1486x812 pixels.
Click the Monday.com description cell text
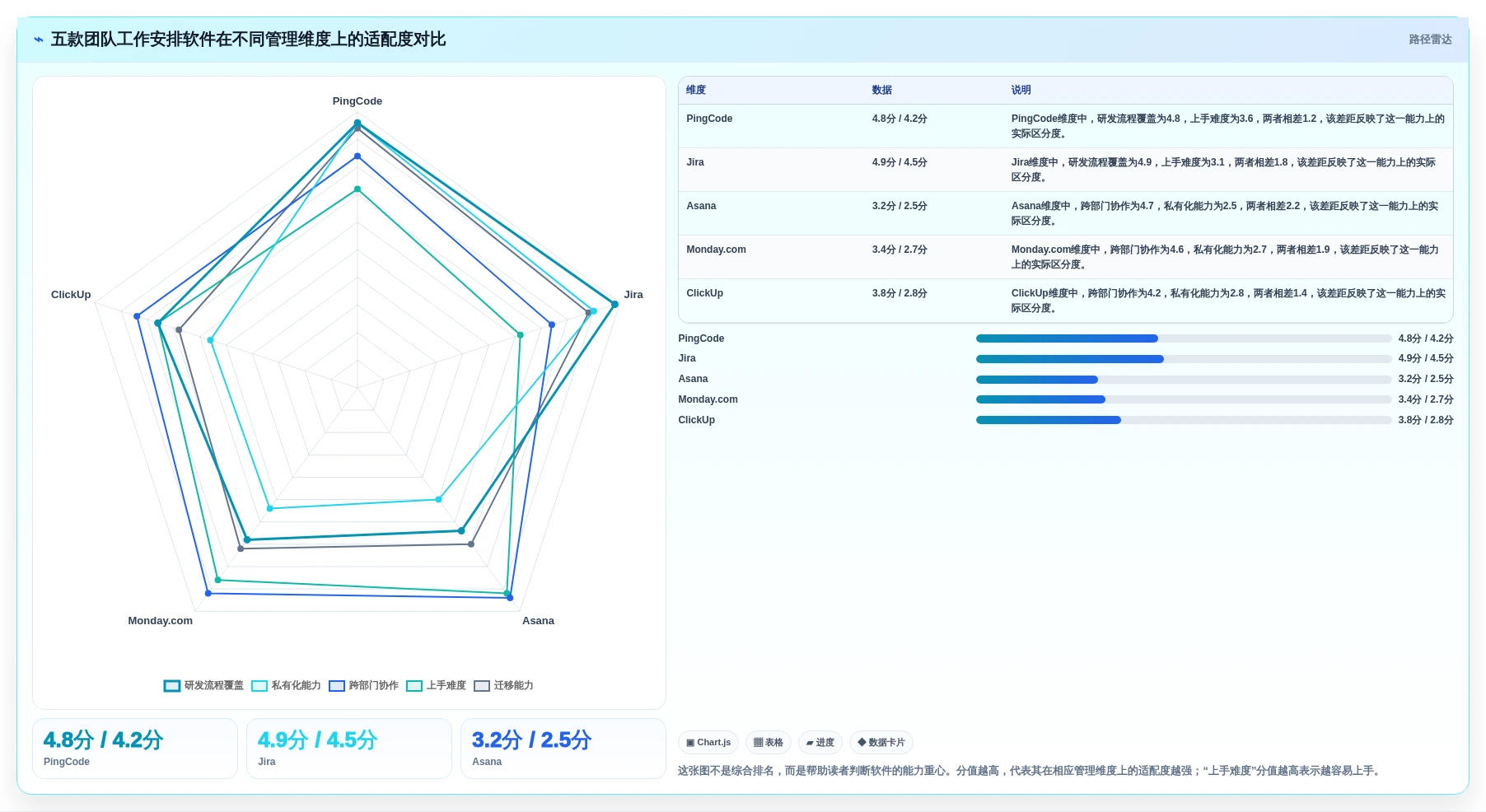click(1225, 257)
